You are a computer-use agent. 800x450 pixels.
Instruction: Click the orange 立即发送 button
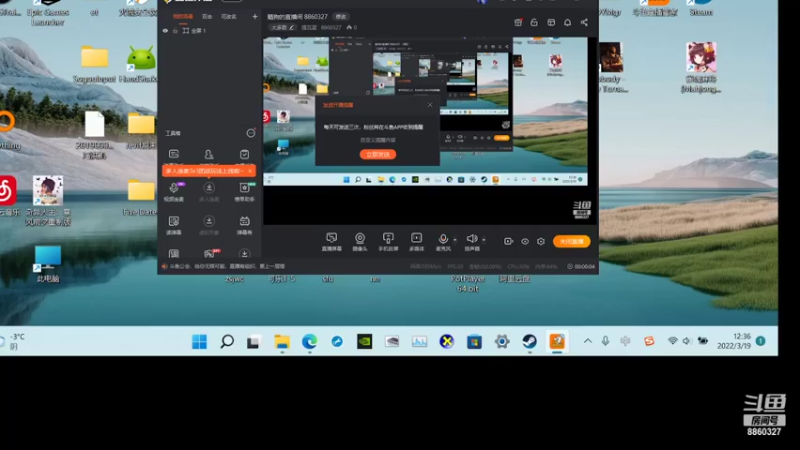tap(378, 154)
